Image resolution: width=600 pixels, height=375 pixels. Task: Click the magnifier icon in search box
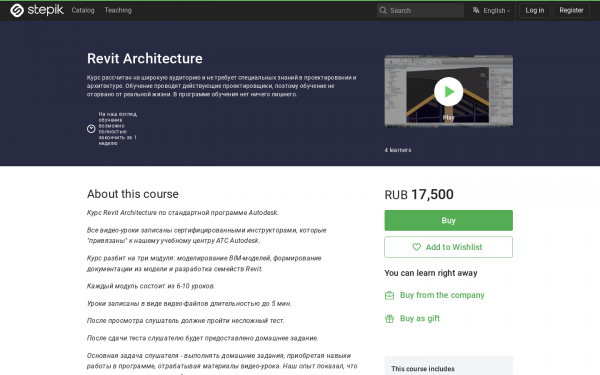point(383,10)
